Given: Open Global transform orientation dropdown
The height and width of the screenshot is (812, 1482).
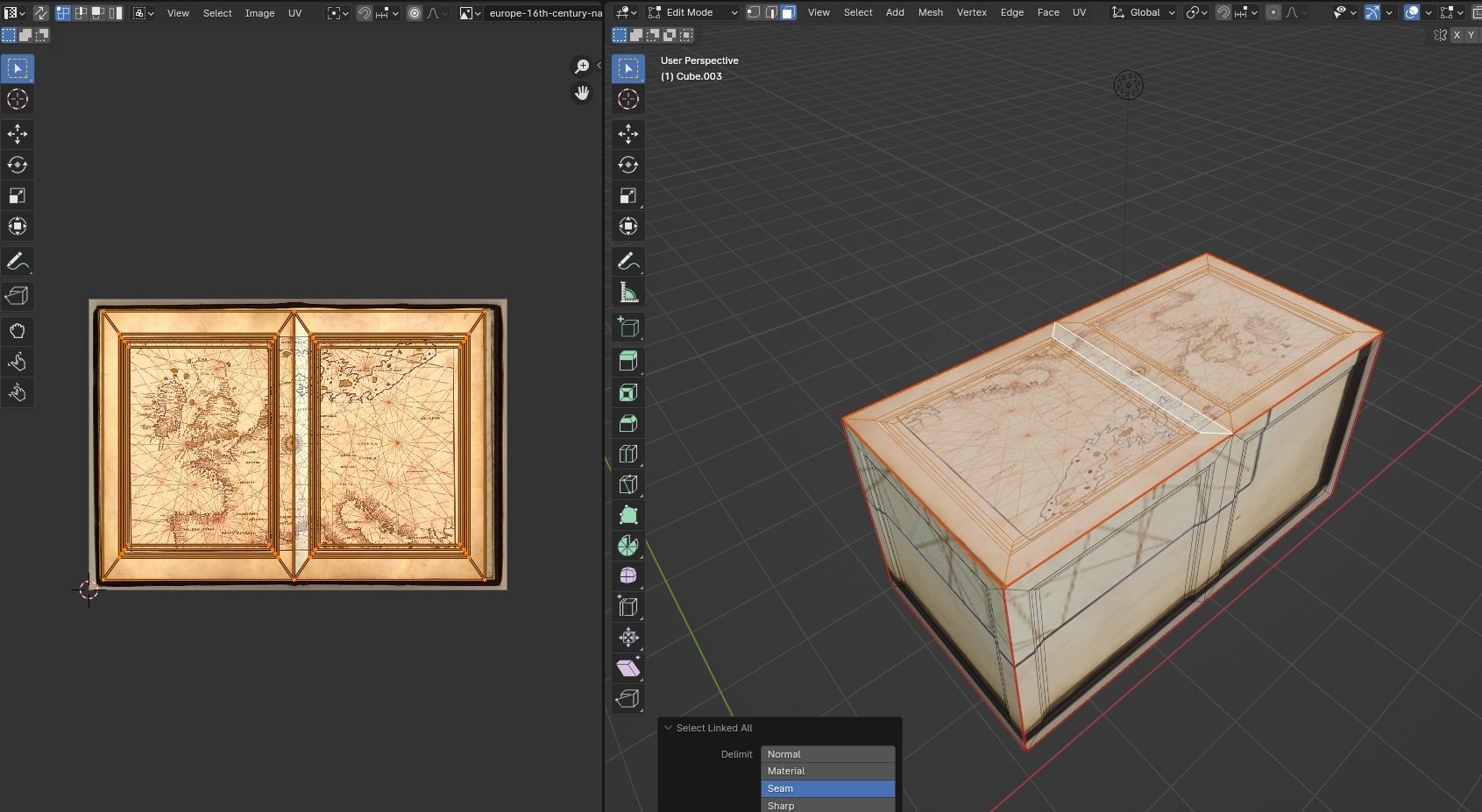Looking at the screenshot, I should pos(1143,12).
